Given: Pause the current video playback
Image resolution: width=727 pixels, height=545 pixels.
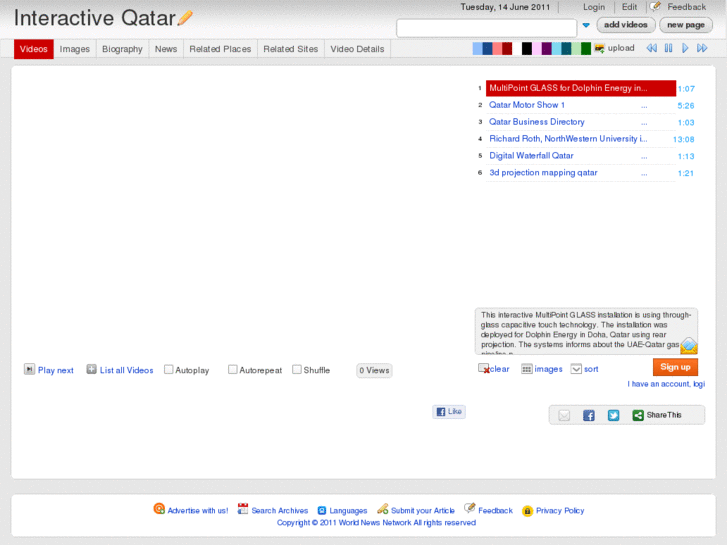Looking at the screenshot, I should (x=668, y=48).
